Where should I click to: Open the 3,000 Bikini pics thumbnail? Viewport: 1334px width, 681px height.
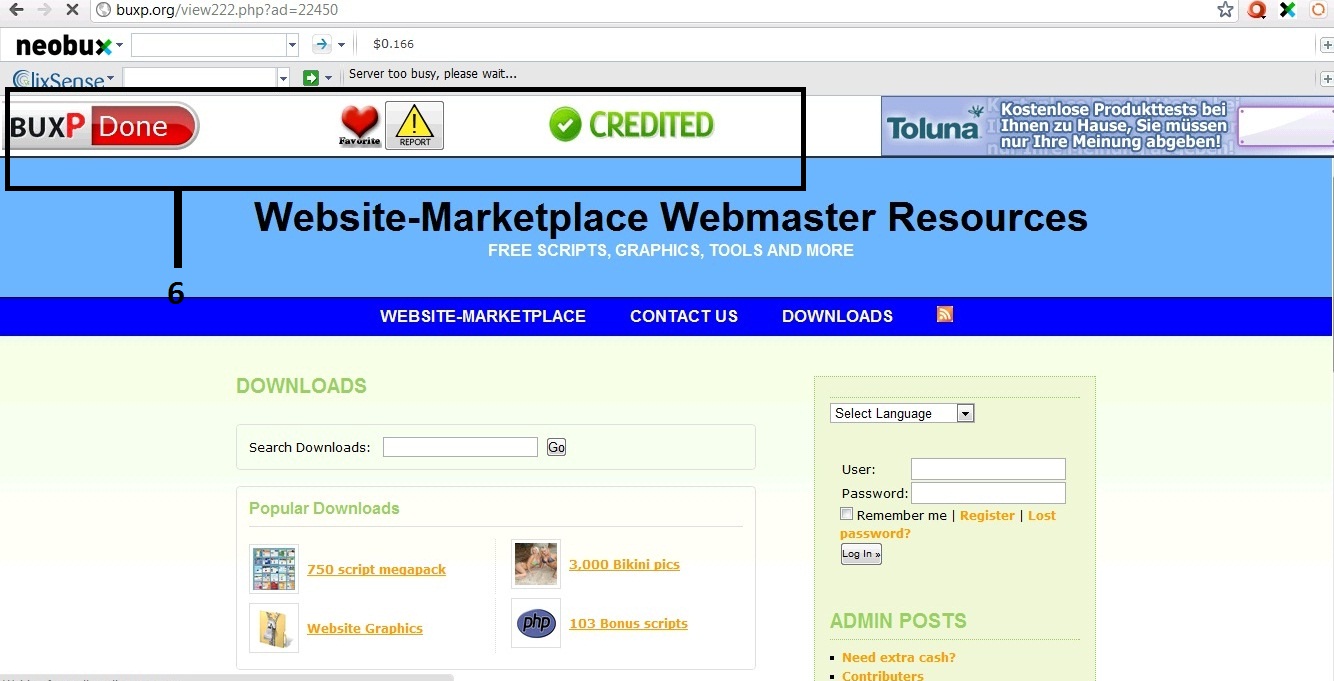pyautogui.click(x=536, y=564)
